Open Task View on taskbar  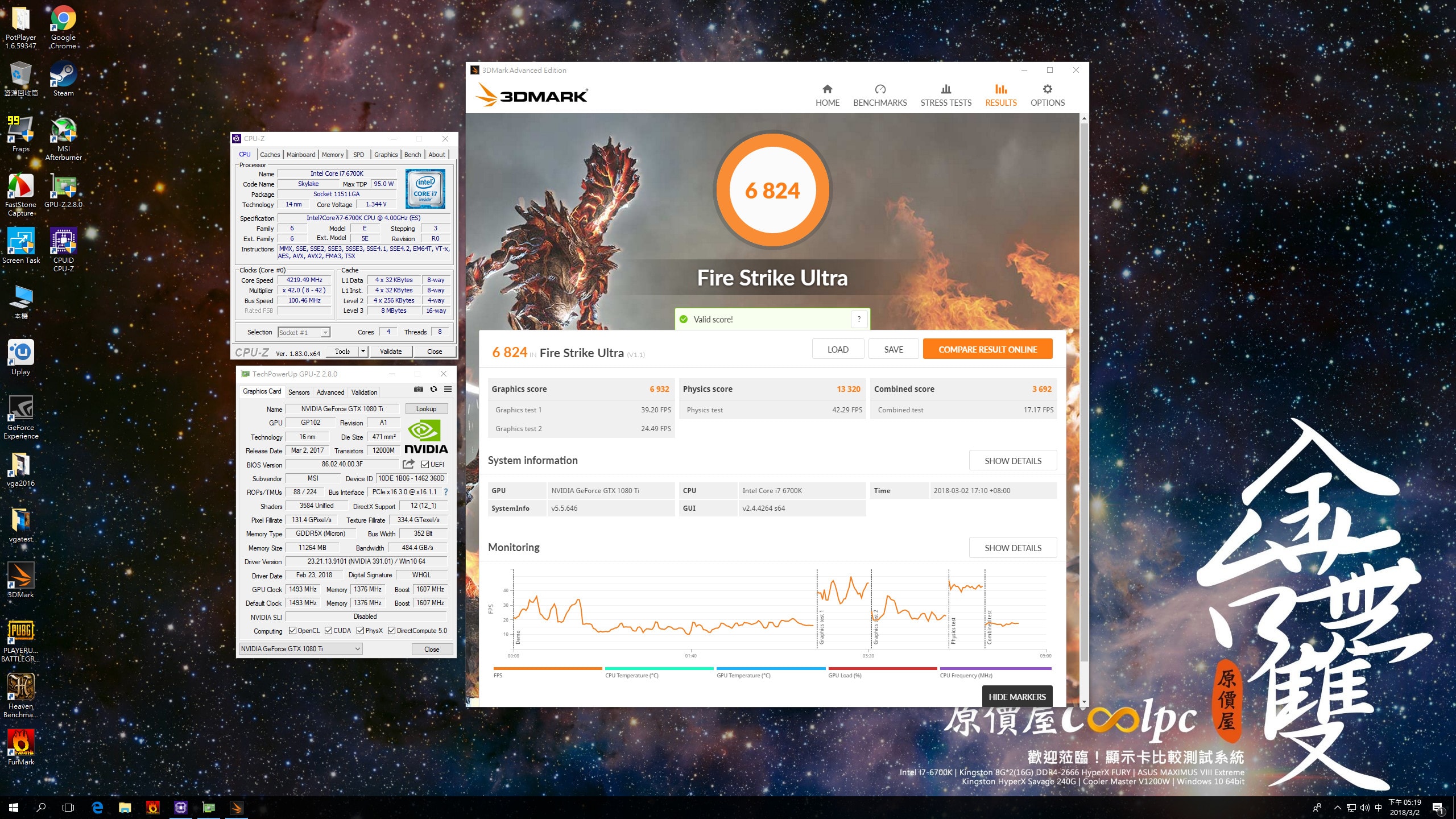click(68, 808)
